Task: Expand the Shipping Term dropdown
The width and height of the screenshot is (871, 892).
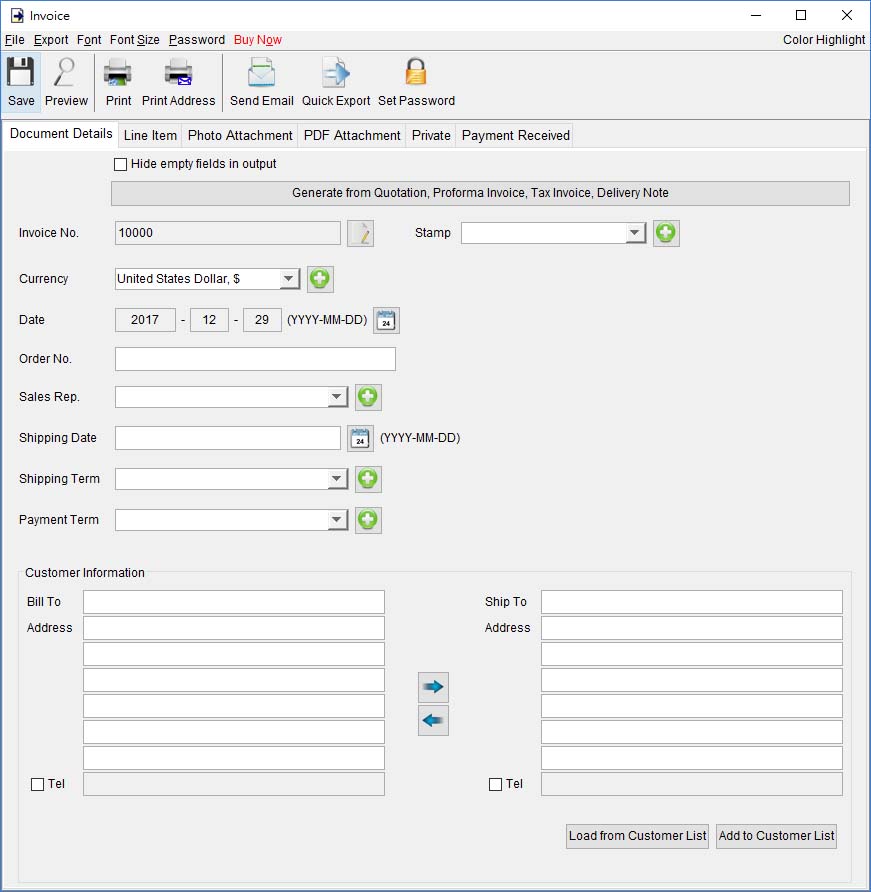Action: point(337,479)
